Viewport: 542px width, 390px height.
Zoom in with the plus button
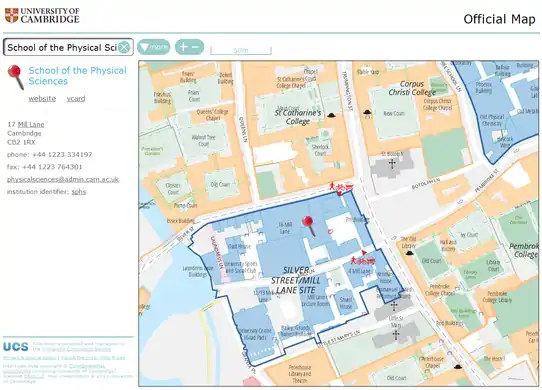[184, 47]
